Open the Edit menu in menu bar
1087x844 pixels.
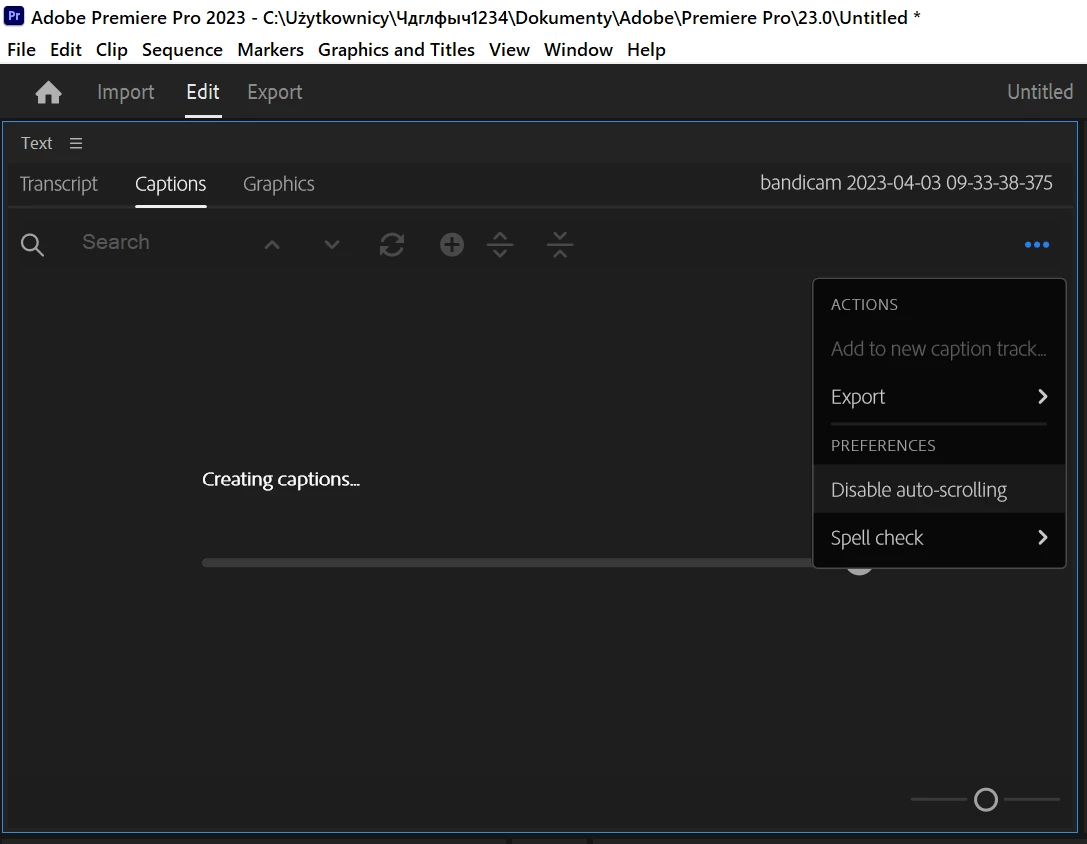tap(66, 50)
